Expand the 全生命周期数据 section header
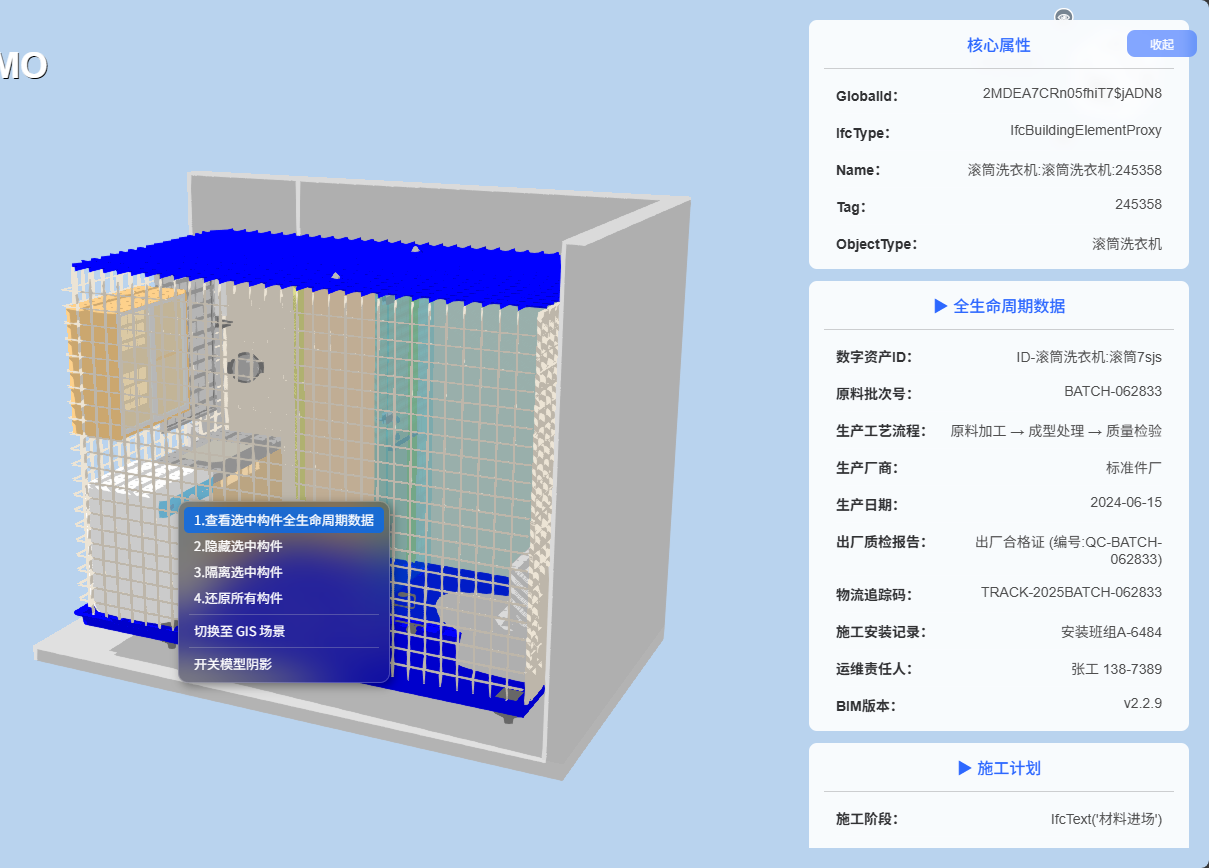This screenshot has height=868, width=1209. click(x=998, y=306)
